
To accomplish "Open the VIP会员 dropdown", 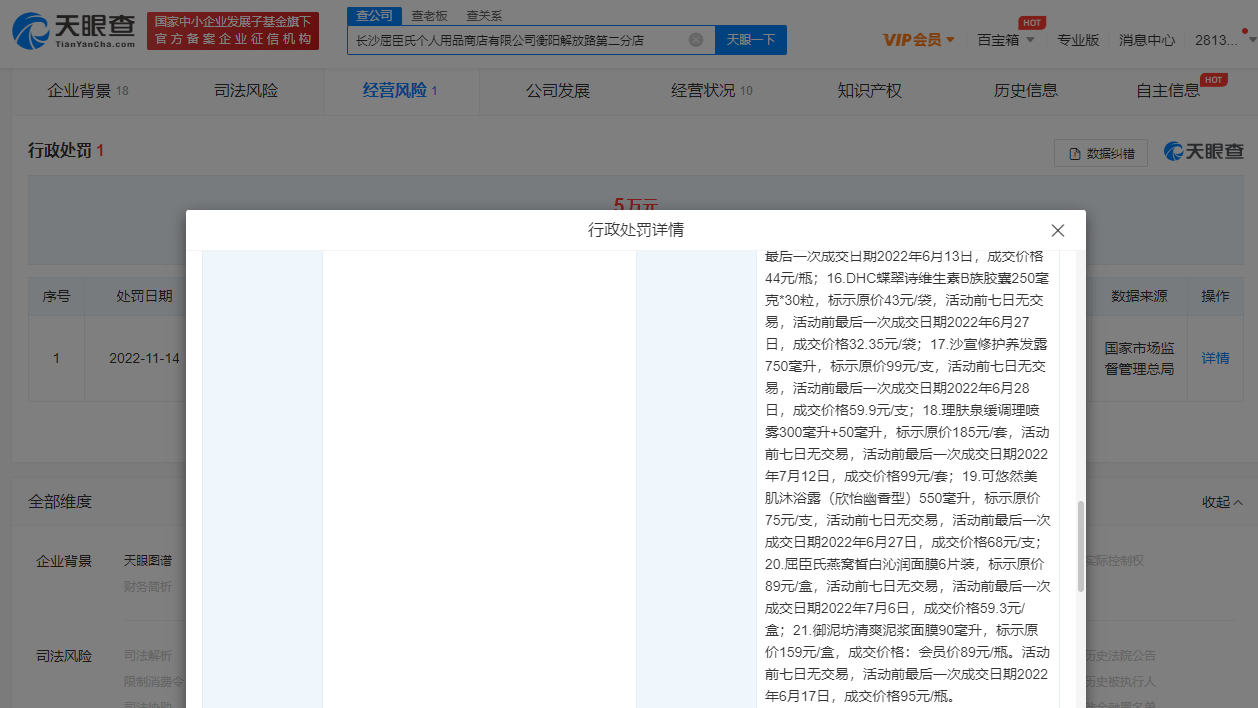I will [x=918, y=40].
